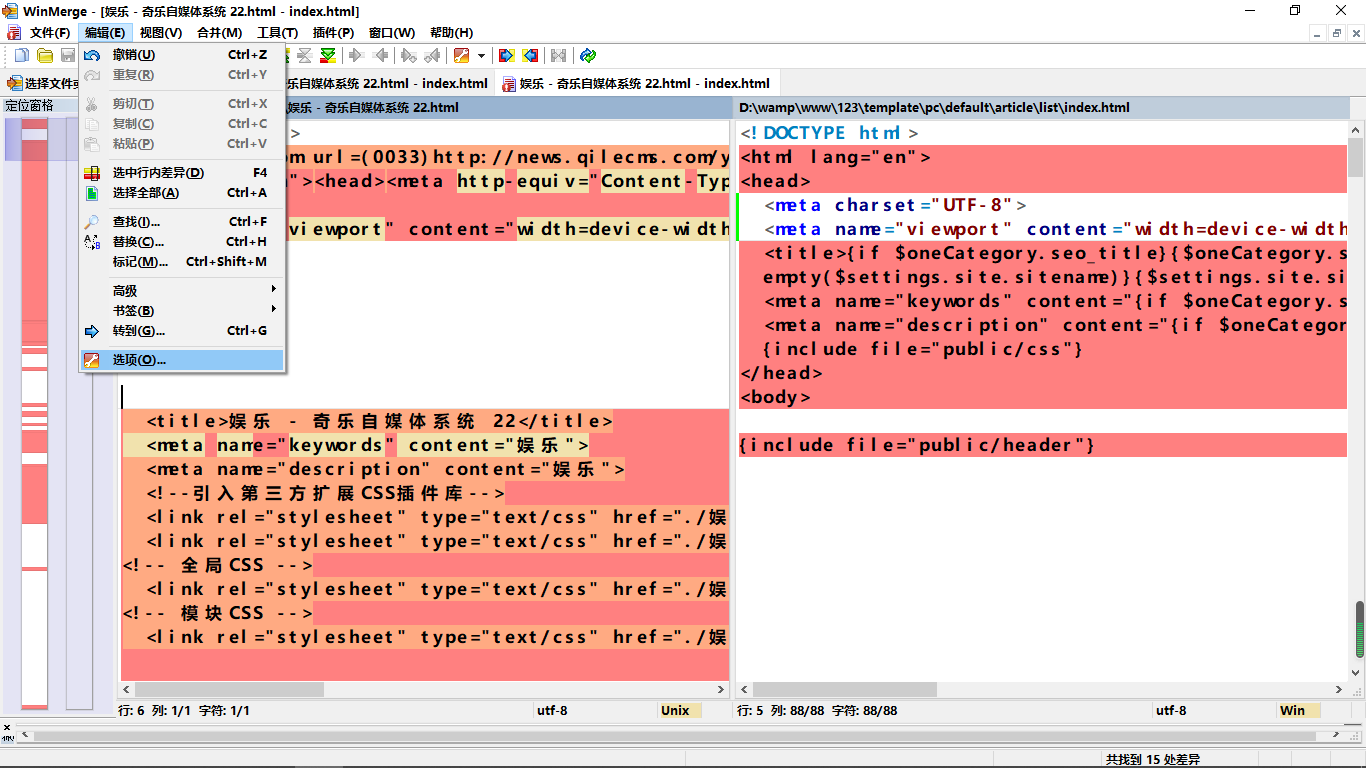
Task: Click the New comparison document icon
Action: pyautogui.click(x=21, y=55)
